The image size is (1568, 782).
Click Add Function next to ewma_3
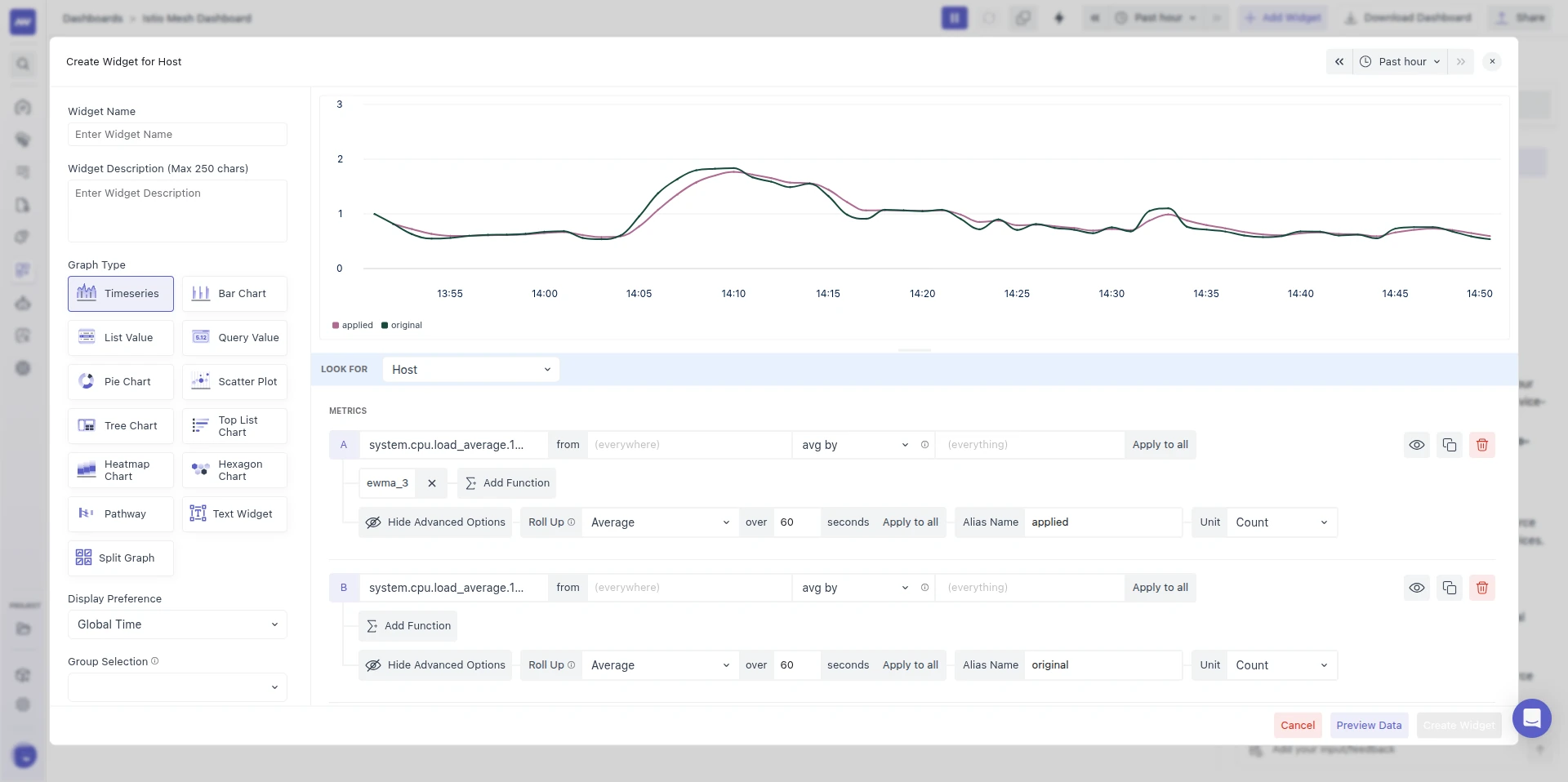(x=507, y=483)
